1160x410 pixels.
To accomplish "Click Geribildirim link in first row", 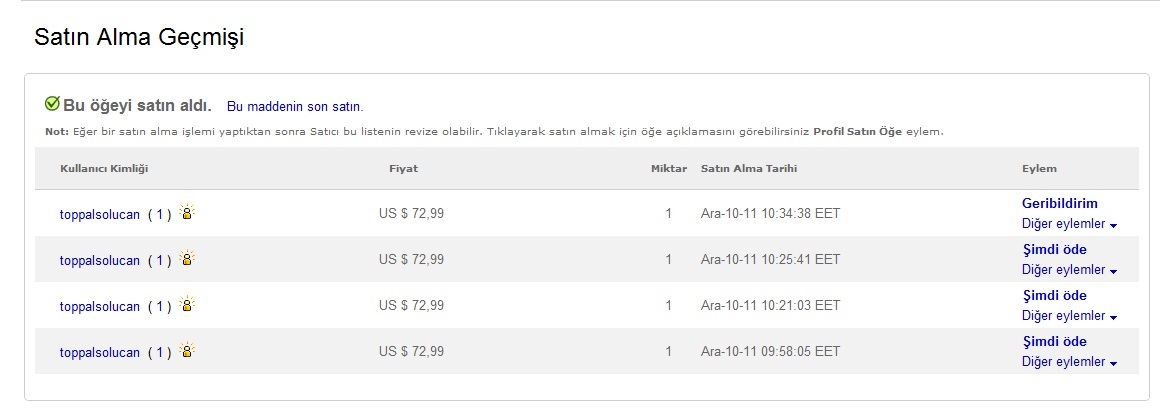I will coord(1059,204).
